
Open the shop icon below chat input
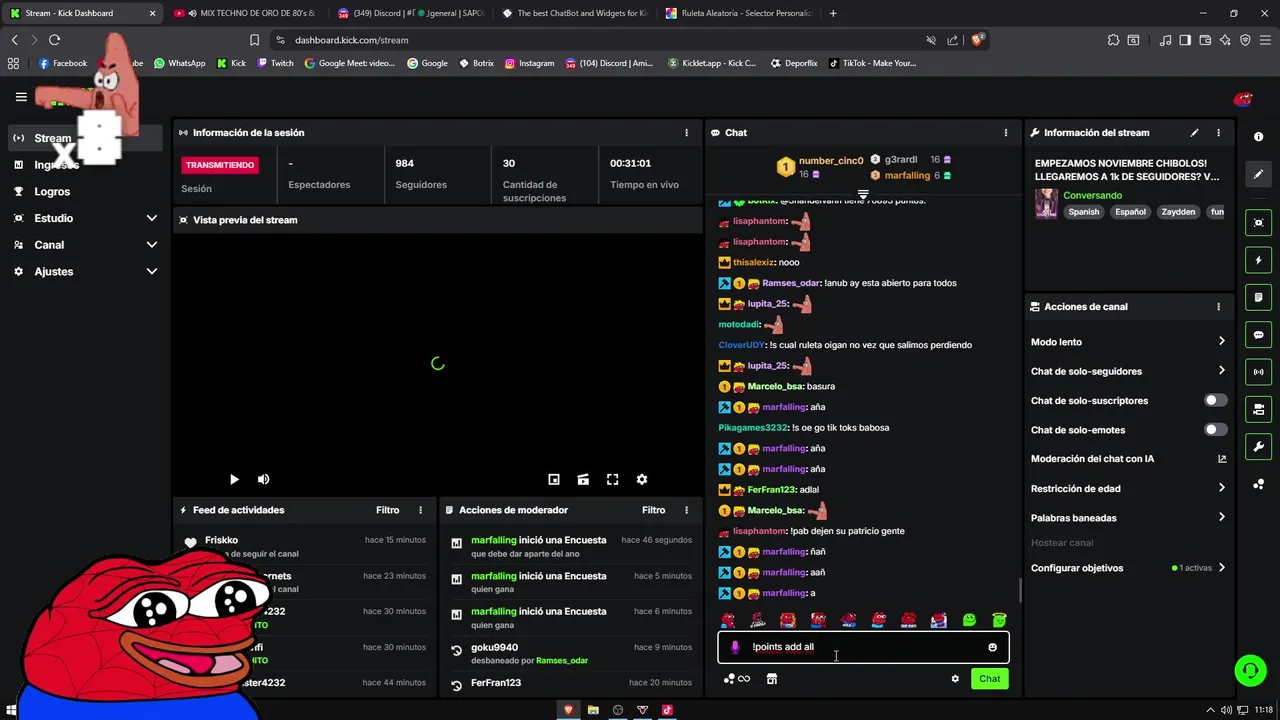coord(772,679)
